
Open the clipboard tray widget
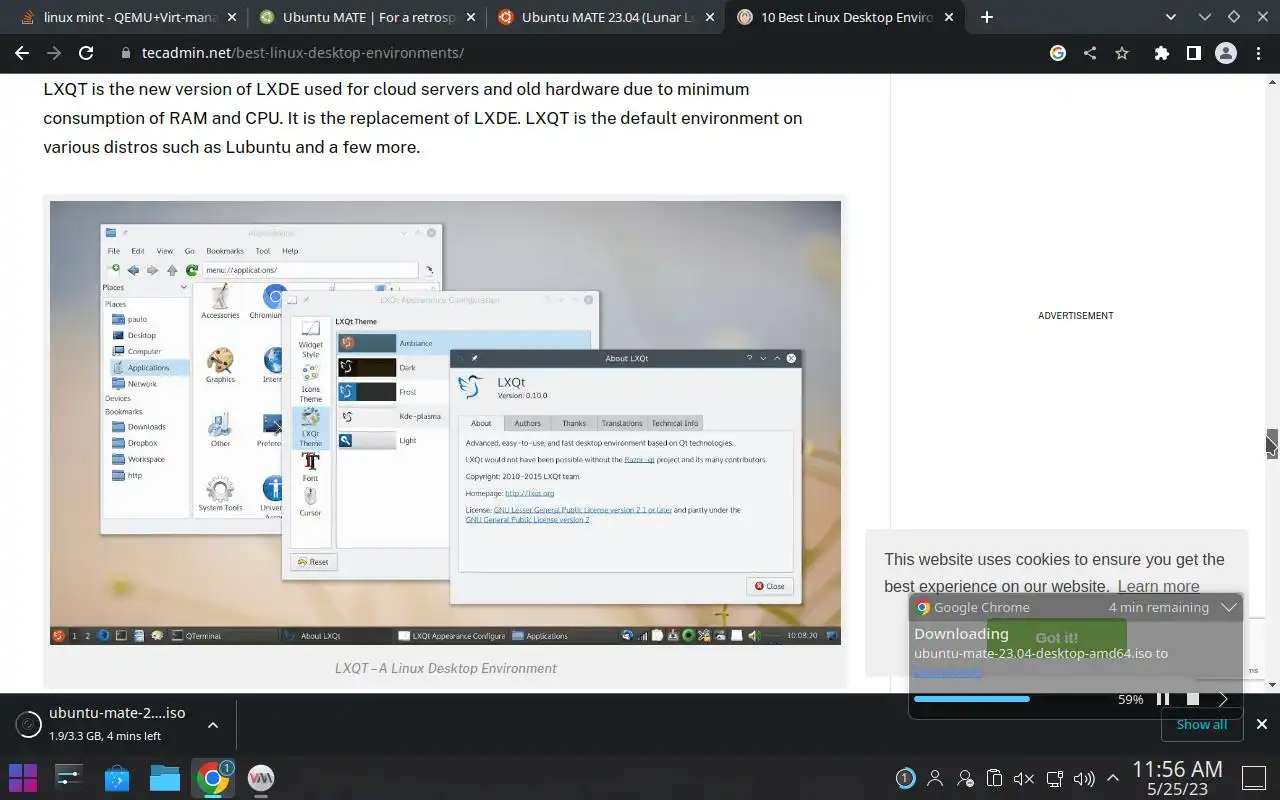[x=994, y=777]
